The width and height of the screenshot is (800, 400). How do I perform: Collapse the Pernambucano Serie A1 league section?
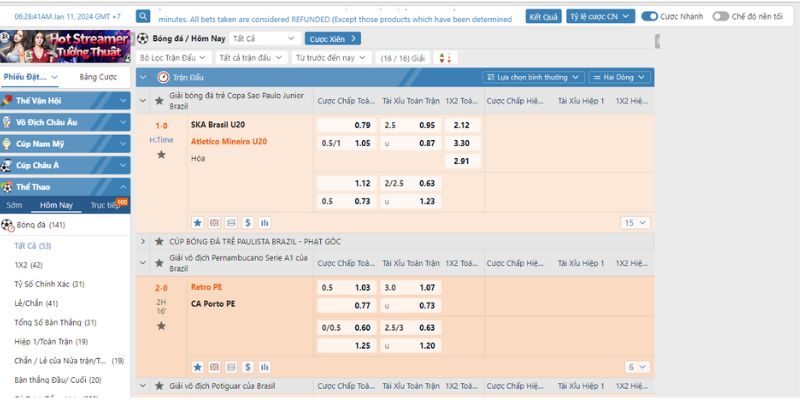143,263
